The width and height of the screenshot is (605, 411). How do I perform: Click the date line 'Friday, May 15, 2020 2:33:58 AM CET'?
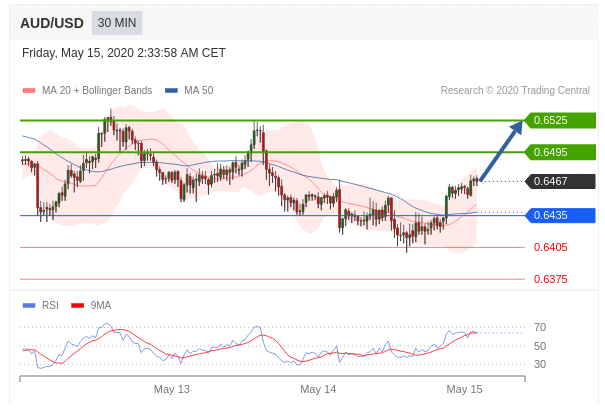click(x=124, y=53)
